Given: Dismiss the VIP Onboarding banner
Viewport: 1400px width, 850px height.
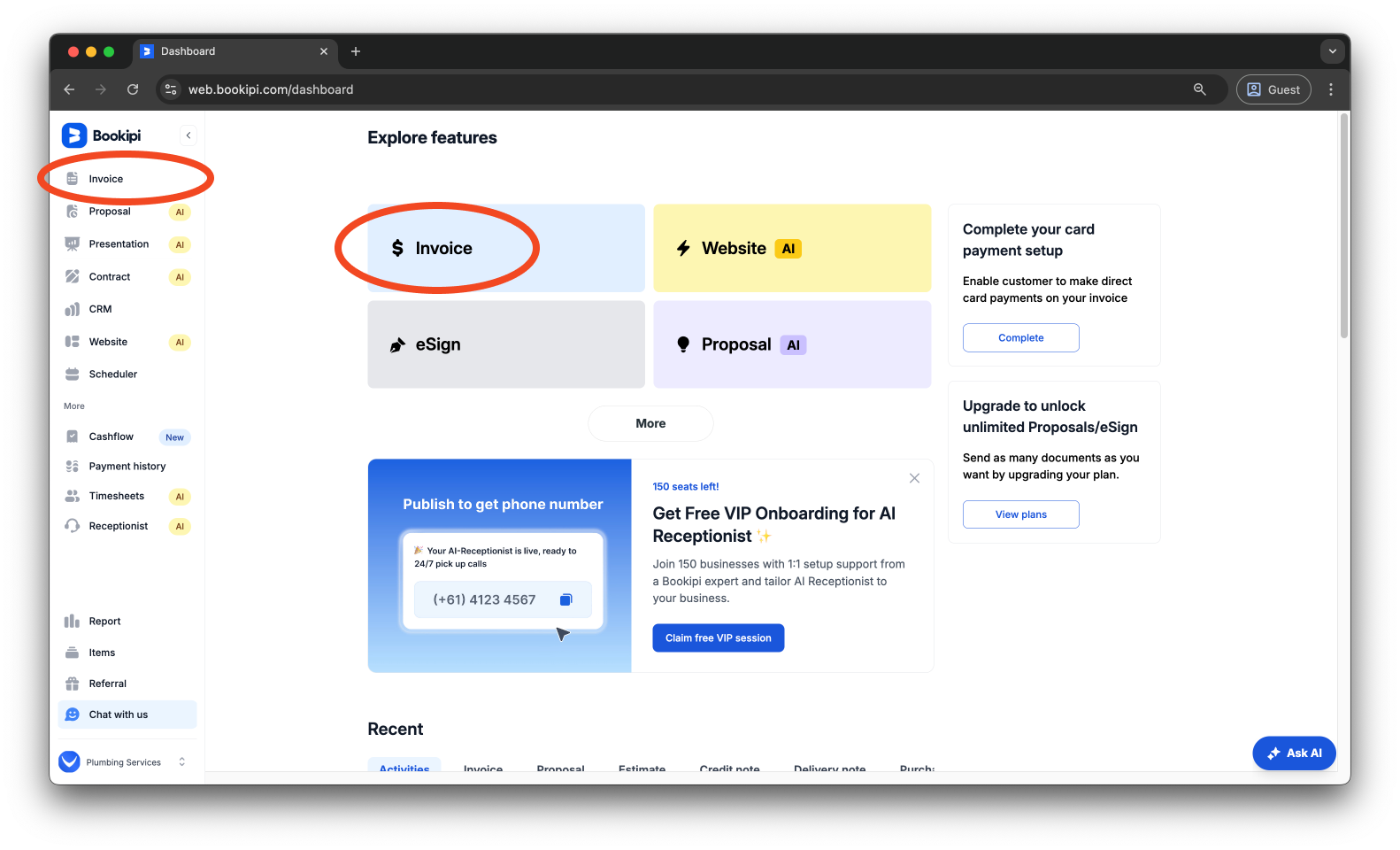Looking at the screenshot, I should point(914,478).
